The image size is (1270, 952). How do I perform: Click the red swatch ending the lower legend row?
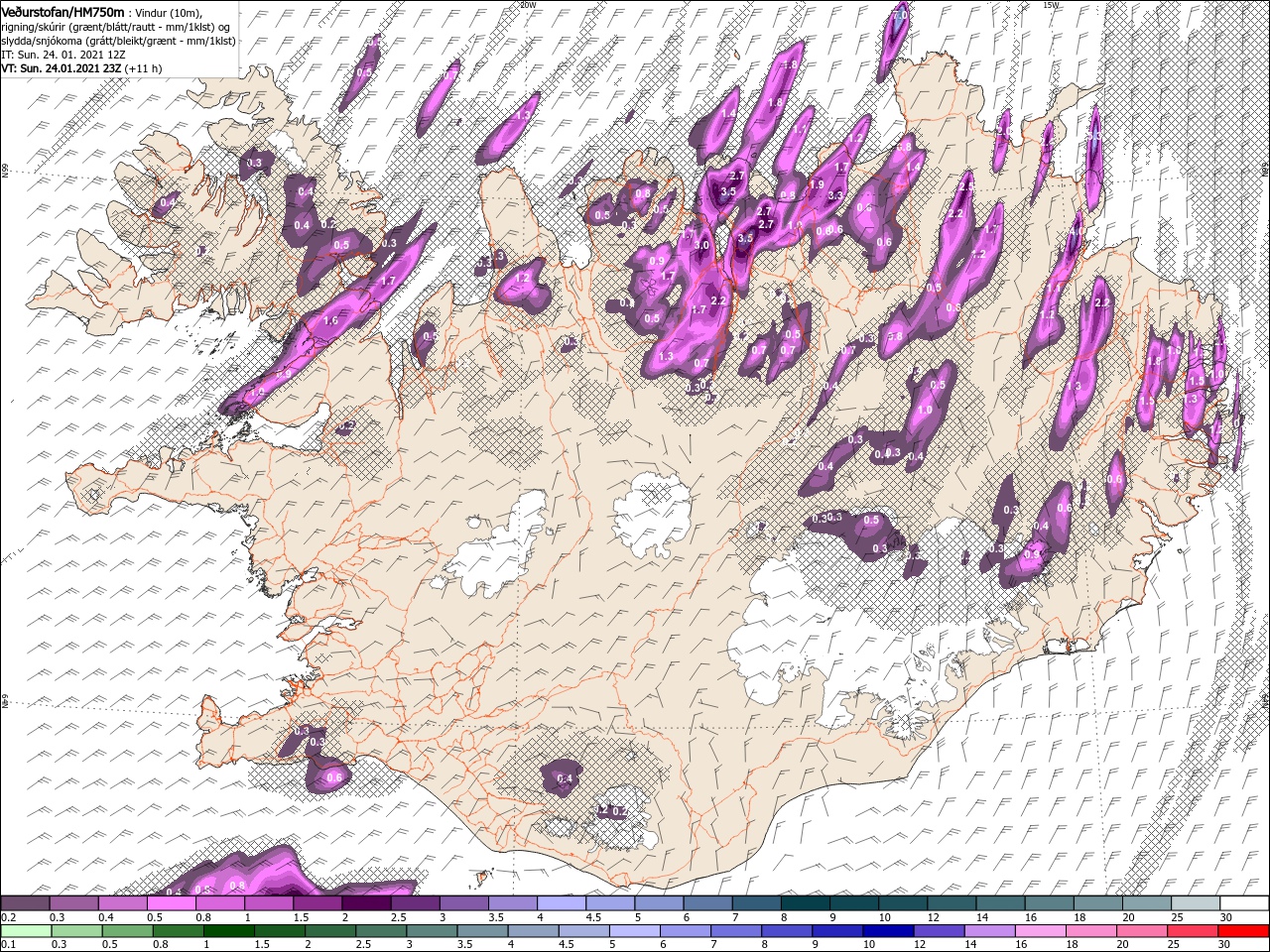1243,930
